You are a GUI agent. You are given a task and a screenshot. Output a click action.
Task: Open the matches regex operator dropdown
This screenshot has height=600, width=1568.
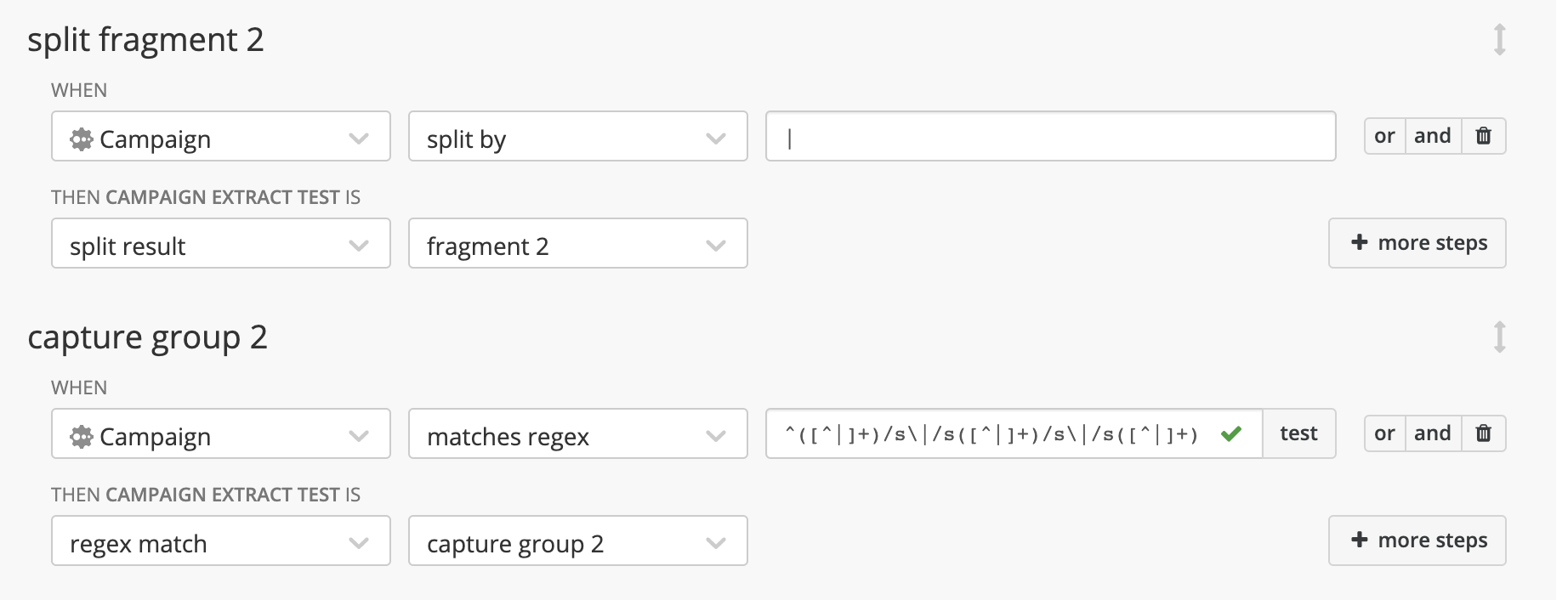[578, 435]
